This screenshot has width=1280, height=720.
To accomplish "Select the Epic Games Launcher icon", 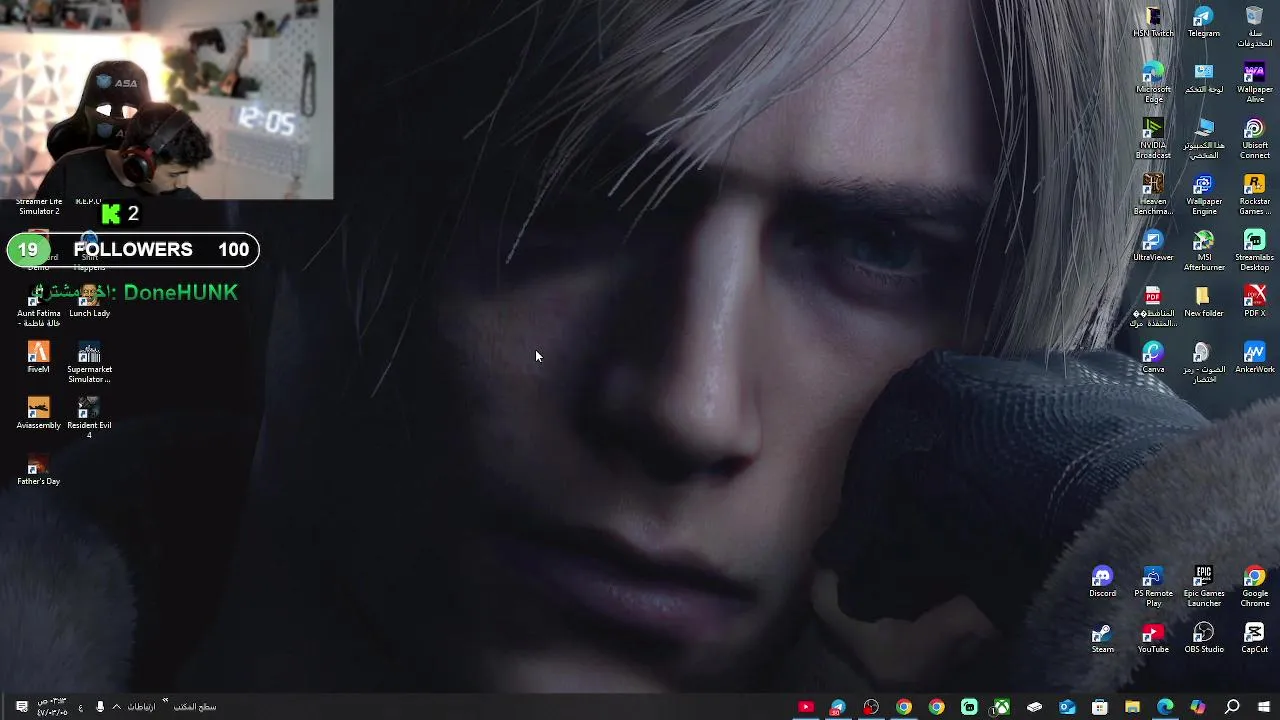I will click(x=1204, y=586).
